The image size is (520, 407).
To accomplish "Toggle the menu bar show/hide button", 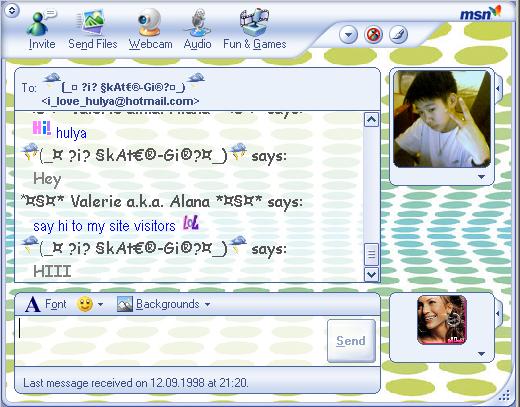I will tap(12, 10).
